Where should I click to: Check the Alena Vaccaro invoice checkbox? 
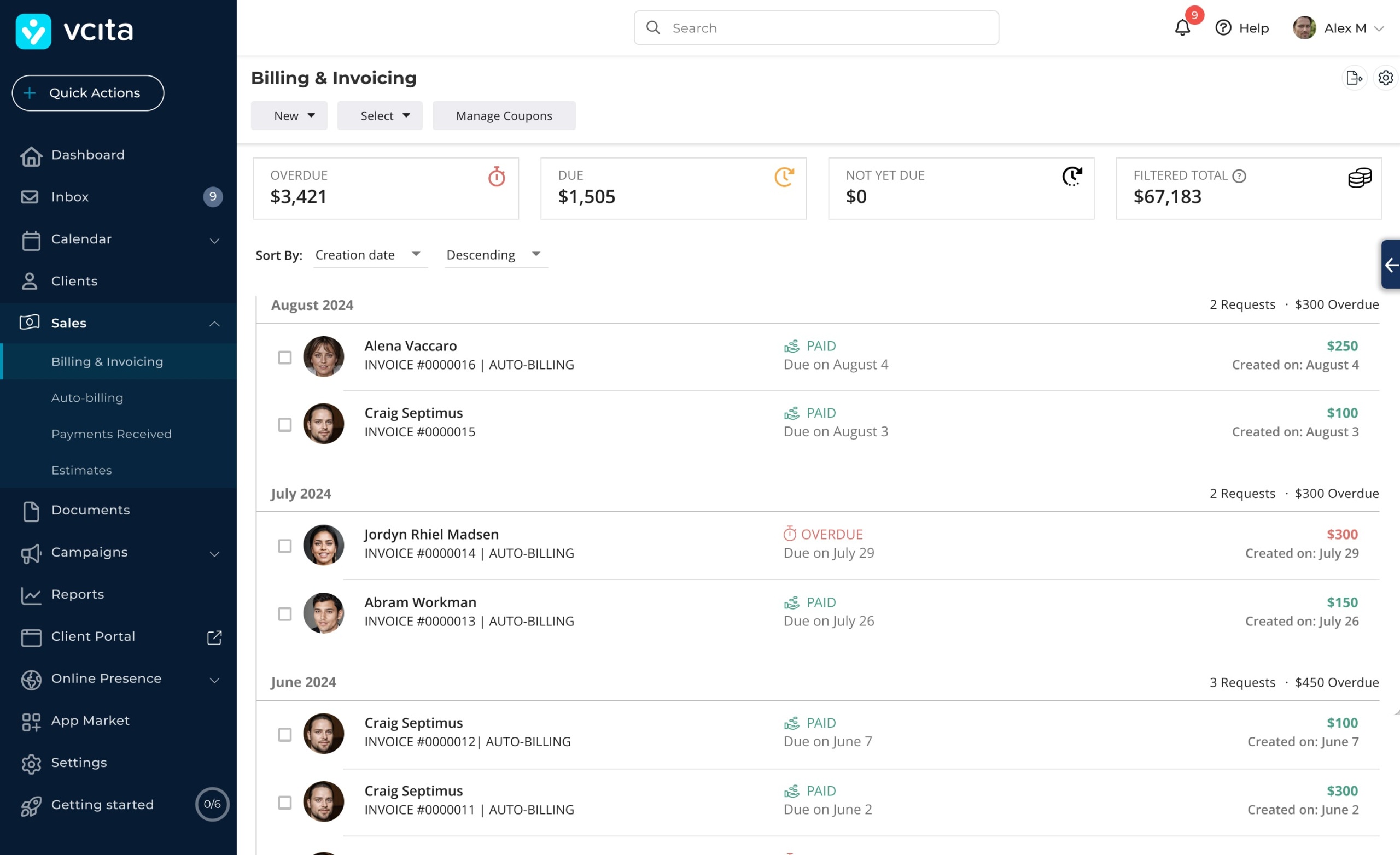click(285, 358)
